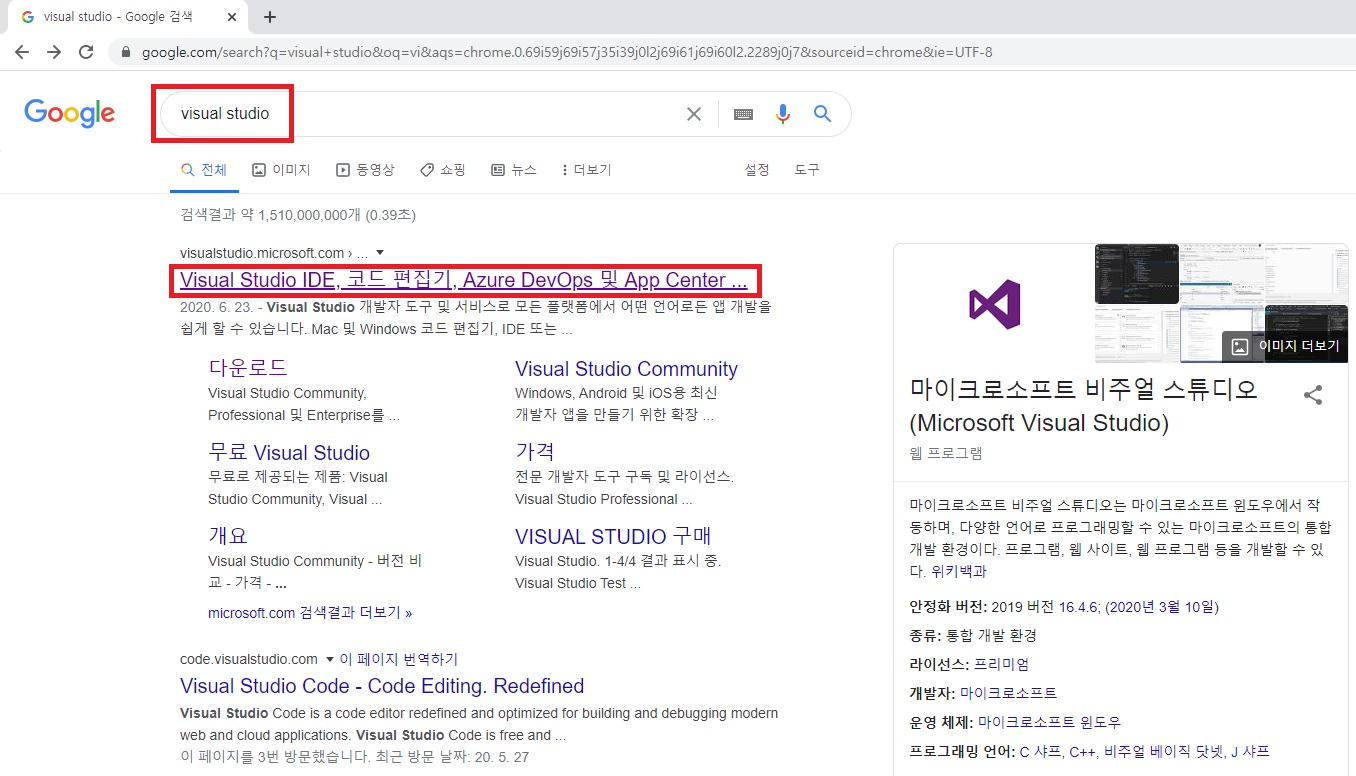The width and height of the screenshot is (1356, 776).
Task: Open the VISUAL STUDIO 구매 sitelink
Action: pos(613,536)
